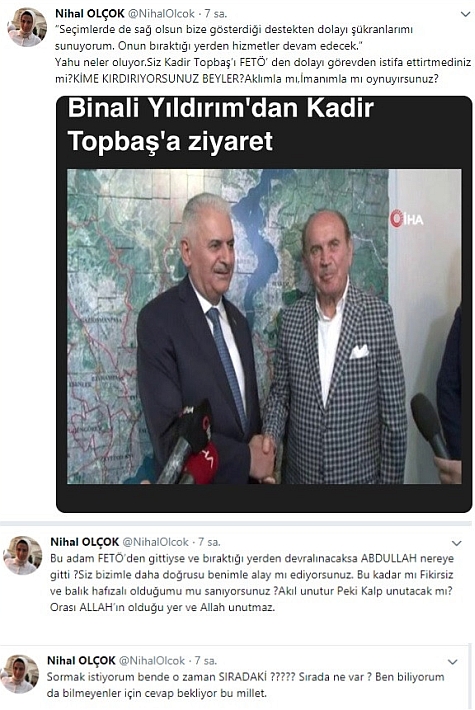Click the third tweet text about SIRADAKİ

(x=245, y=685)
